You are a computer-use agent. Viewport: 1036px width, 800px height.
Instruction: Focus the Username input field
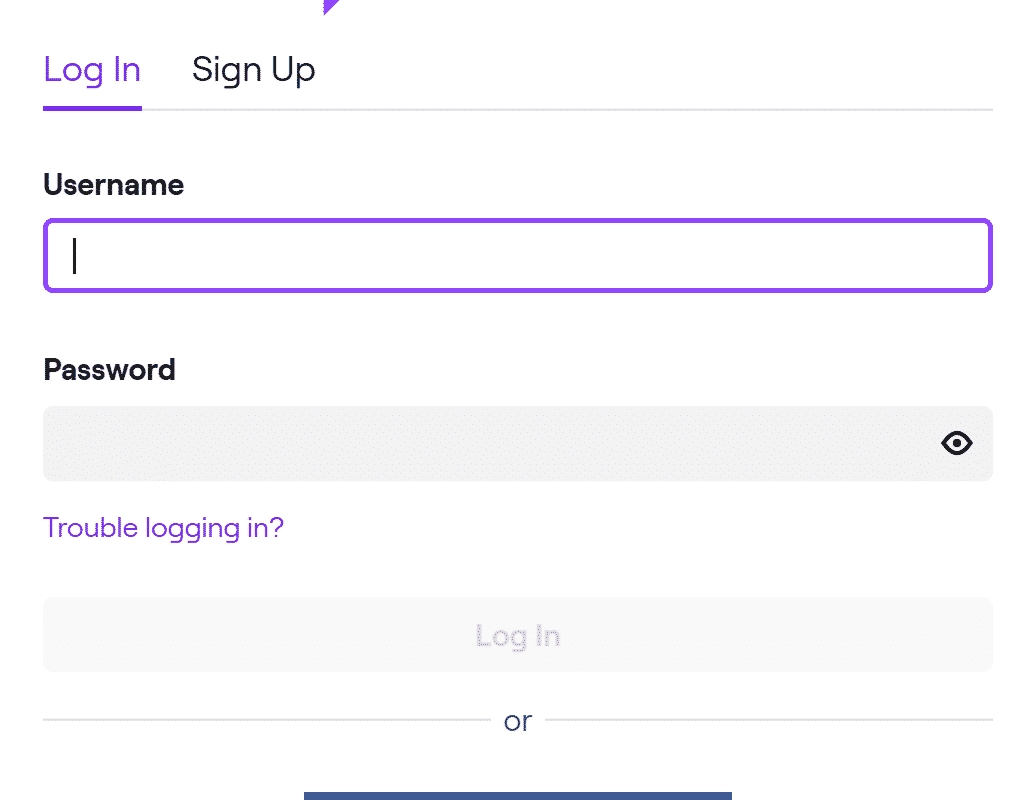[517, 256]
